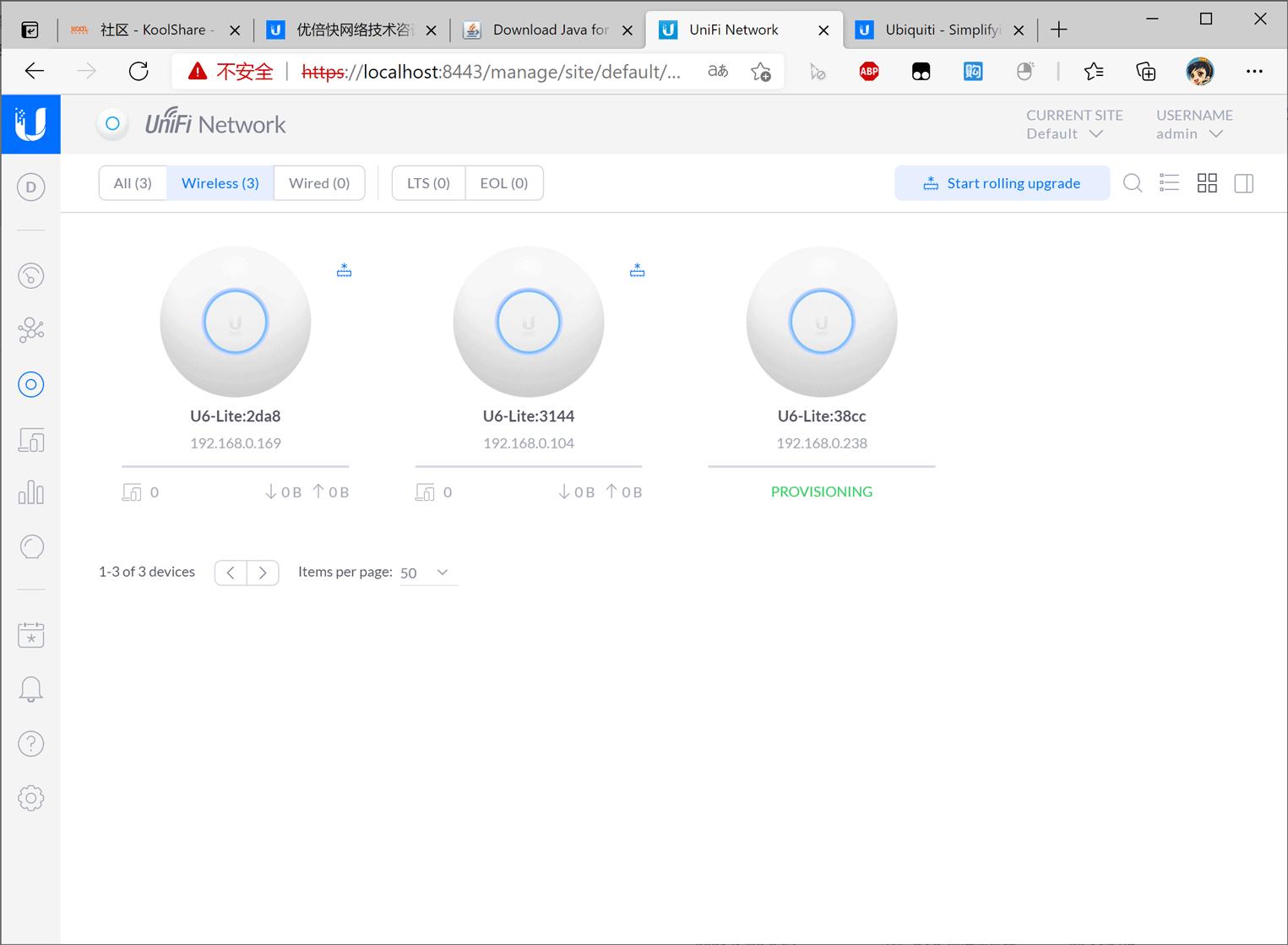The image size is (1288, 945).
Task: Expand the Current Site Default dropdown
Action: pyautogui.click(x=1065, y=133)
